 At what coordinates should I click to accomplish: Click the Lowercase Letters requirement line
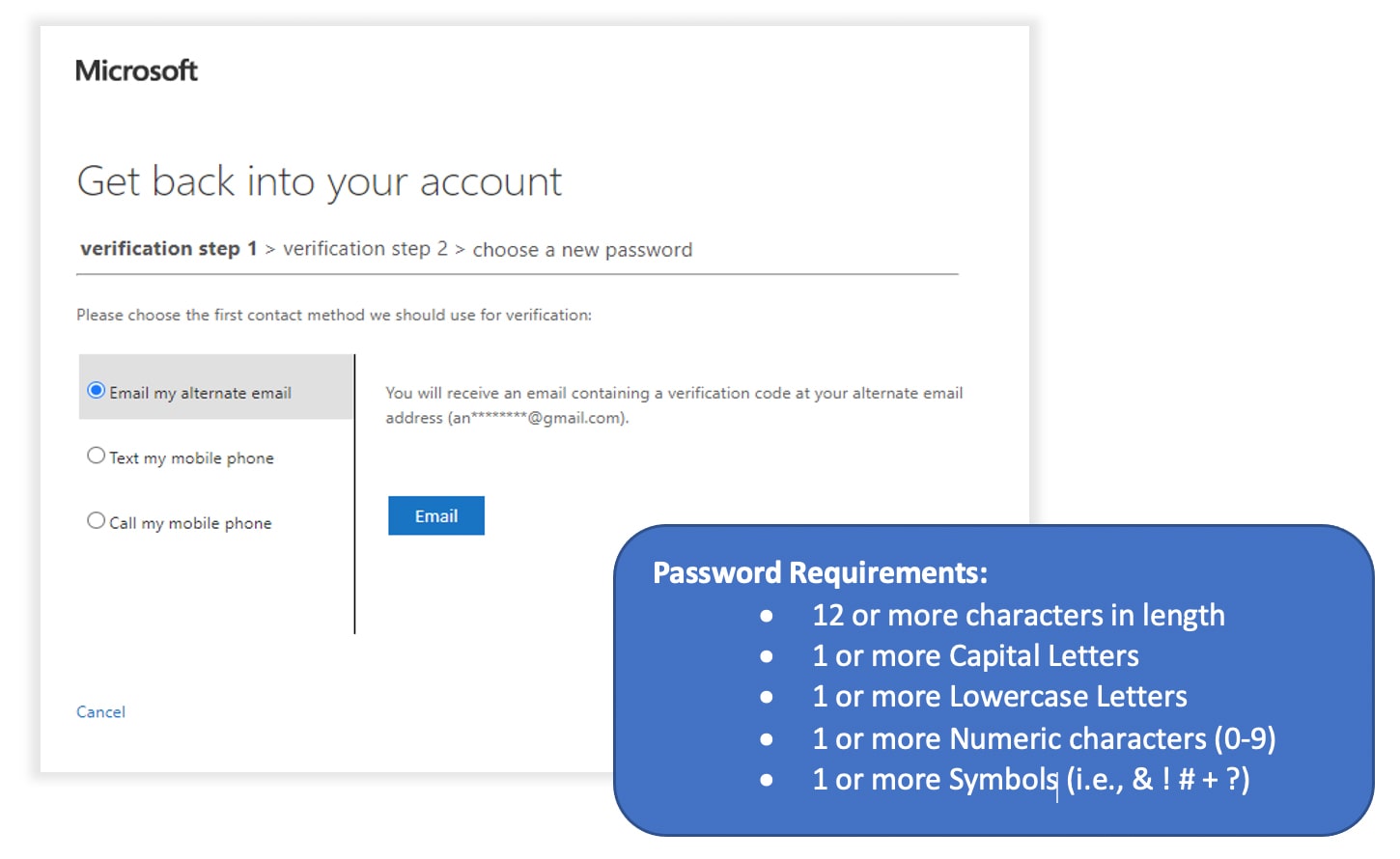pyautogui.click(x=999, y=697)
